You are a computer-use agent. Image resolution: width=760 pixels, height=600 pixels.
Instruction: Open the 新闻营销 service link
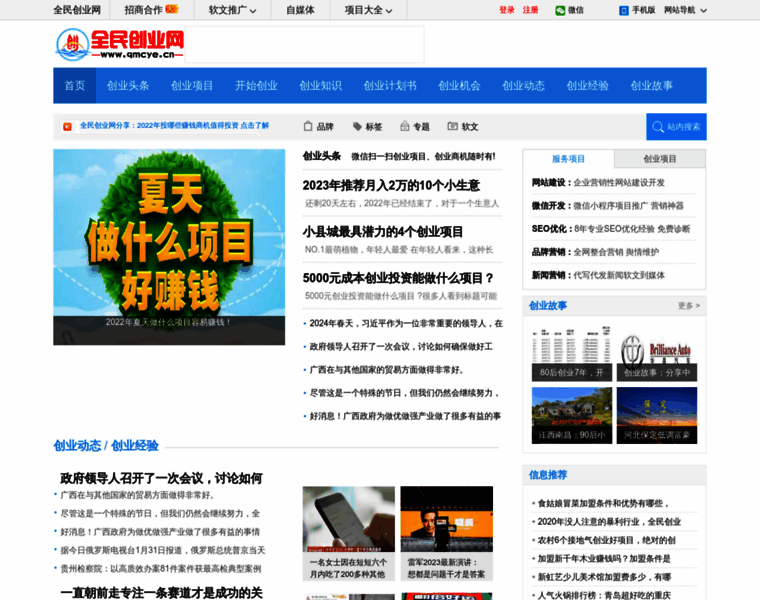(x=598, y=276)
